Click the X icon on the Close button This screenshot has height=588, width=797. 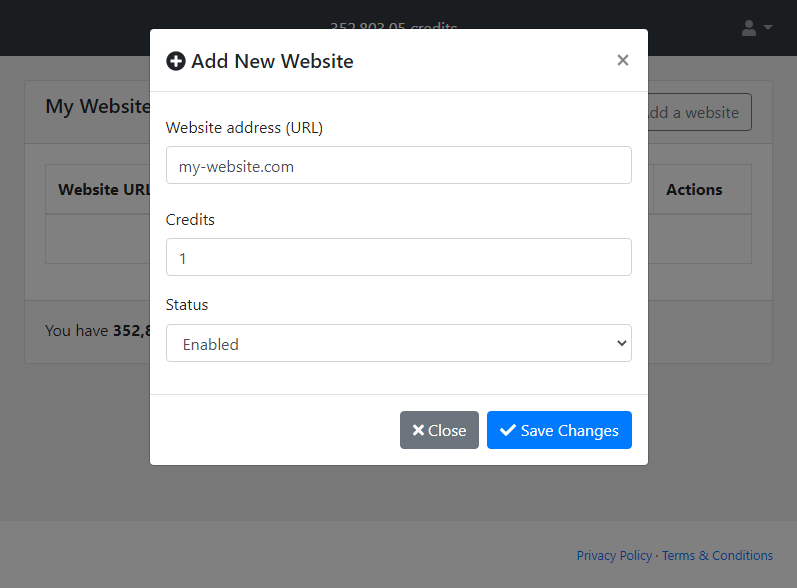pyautogui.click(x=418, y=430)
